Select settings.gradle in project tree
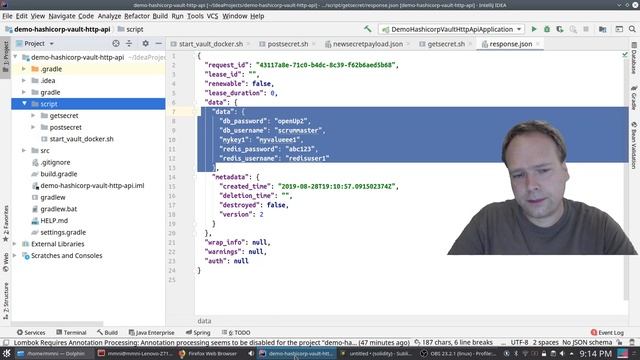The image size is (640, 360). 63,232
